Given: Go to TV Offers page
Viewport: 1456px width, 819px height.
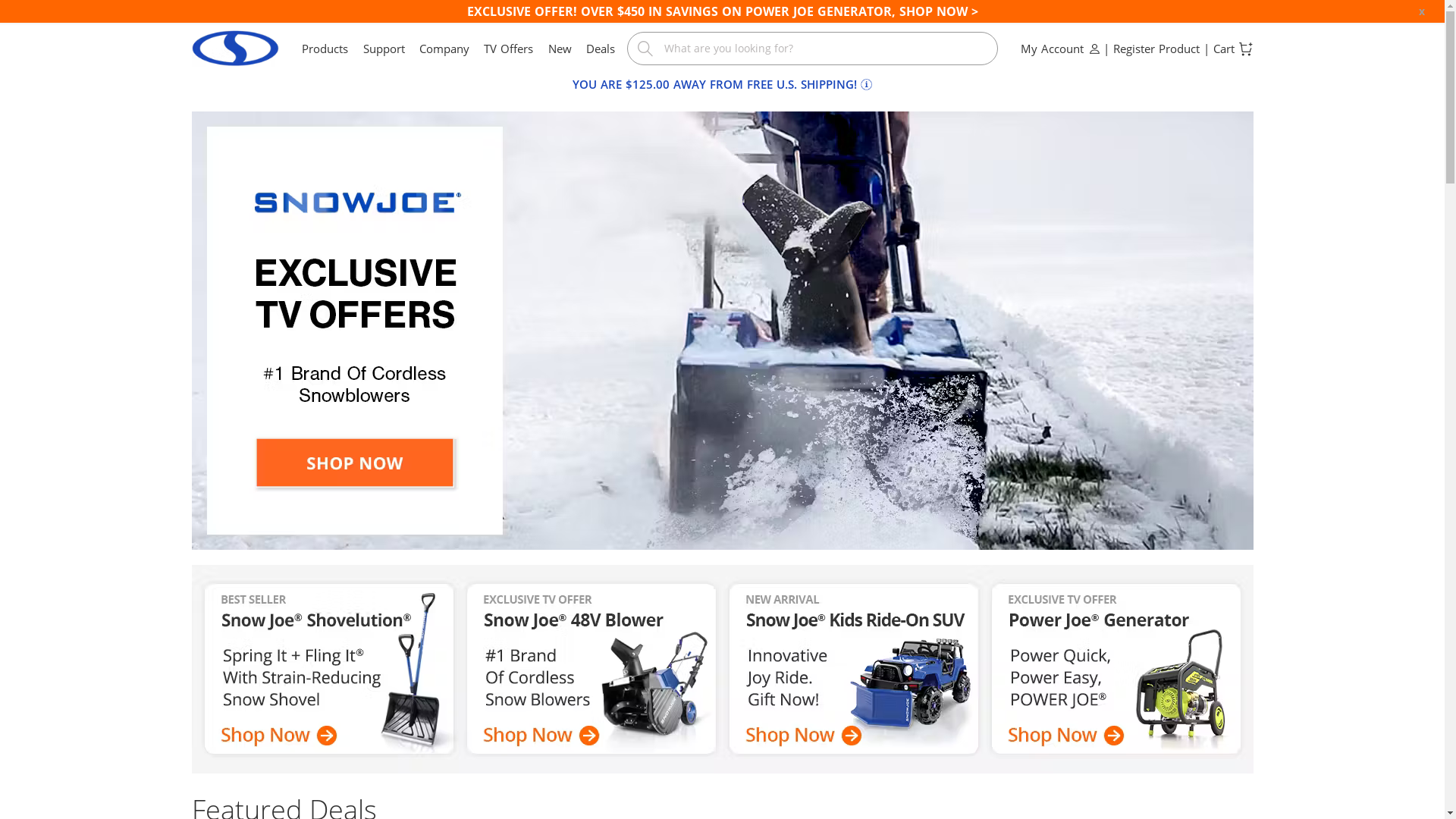Looking at the screenshot, I should 508,49.
